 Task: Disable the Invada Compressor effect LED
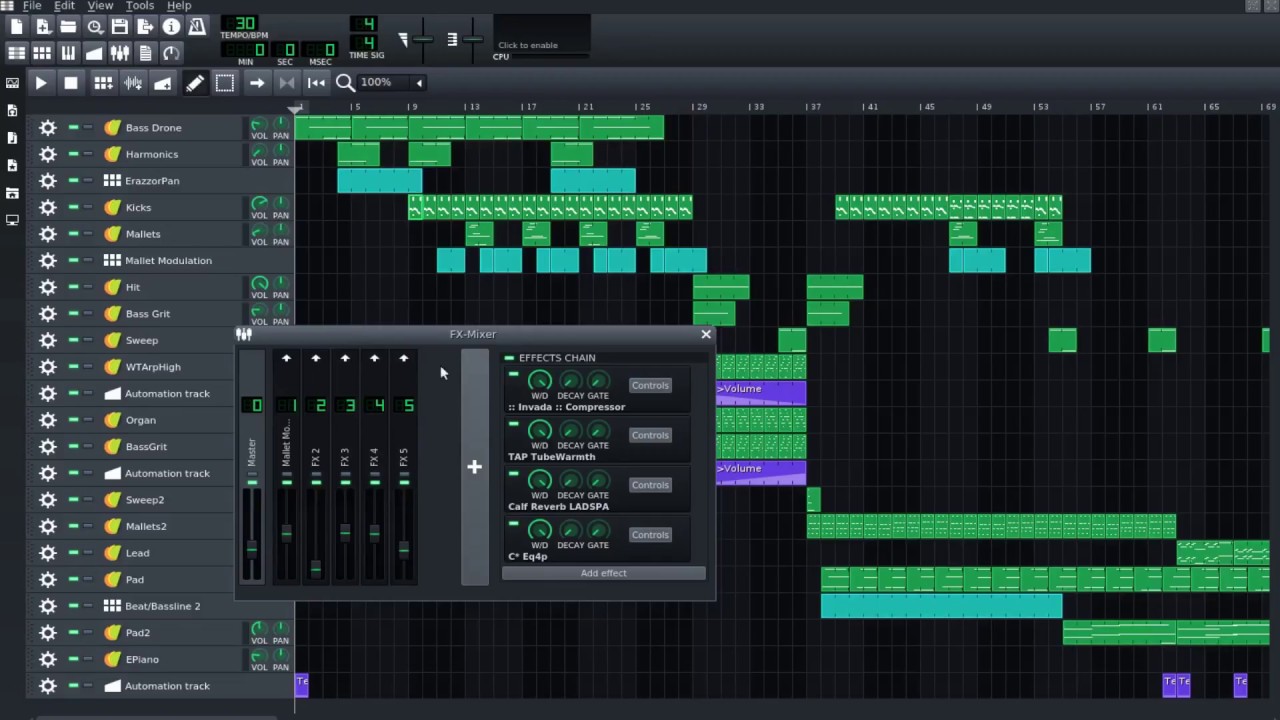514,375
